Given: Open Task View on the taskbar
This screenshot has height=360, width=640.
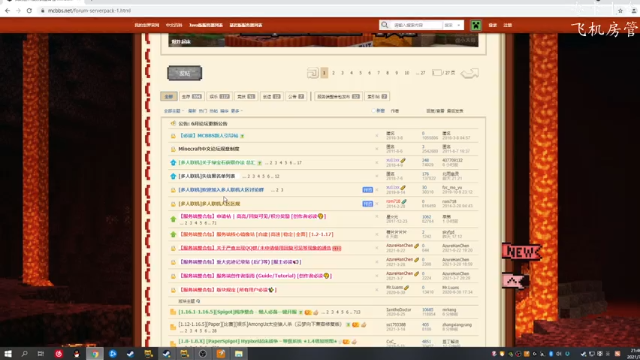Looking at the screenshot, I should click(x=40, y=353).
